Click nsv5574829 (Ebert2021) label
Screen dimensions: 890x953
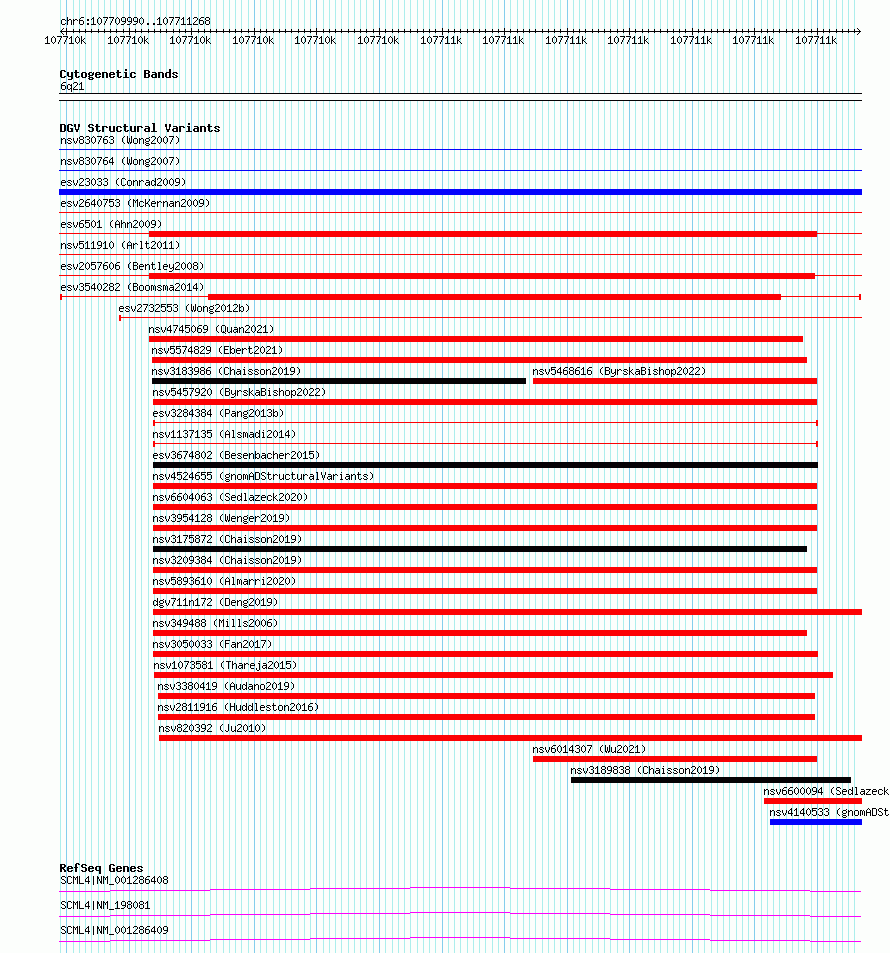click(217, 350)
